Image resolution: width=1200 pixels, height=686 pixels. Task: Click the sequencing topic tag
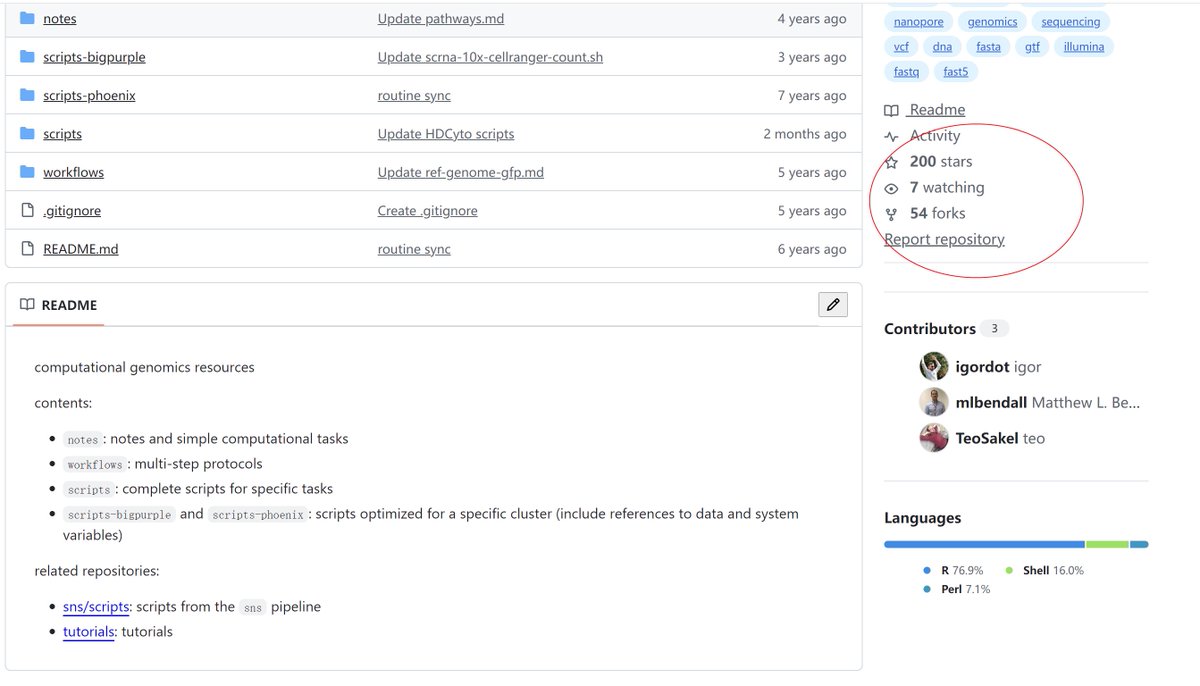click(1071, 22)
